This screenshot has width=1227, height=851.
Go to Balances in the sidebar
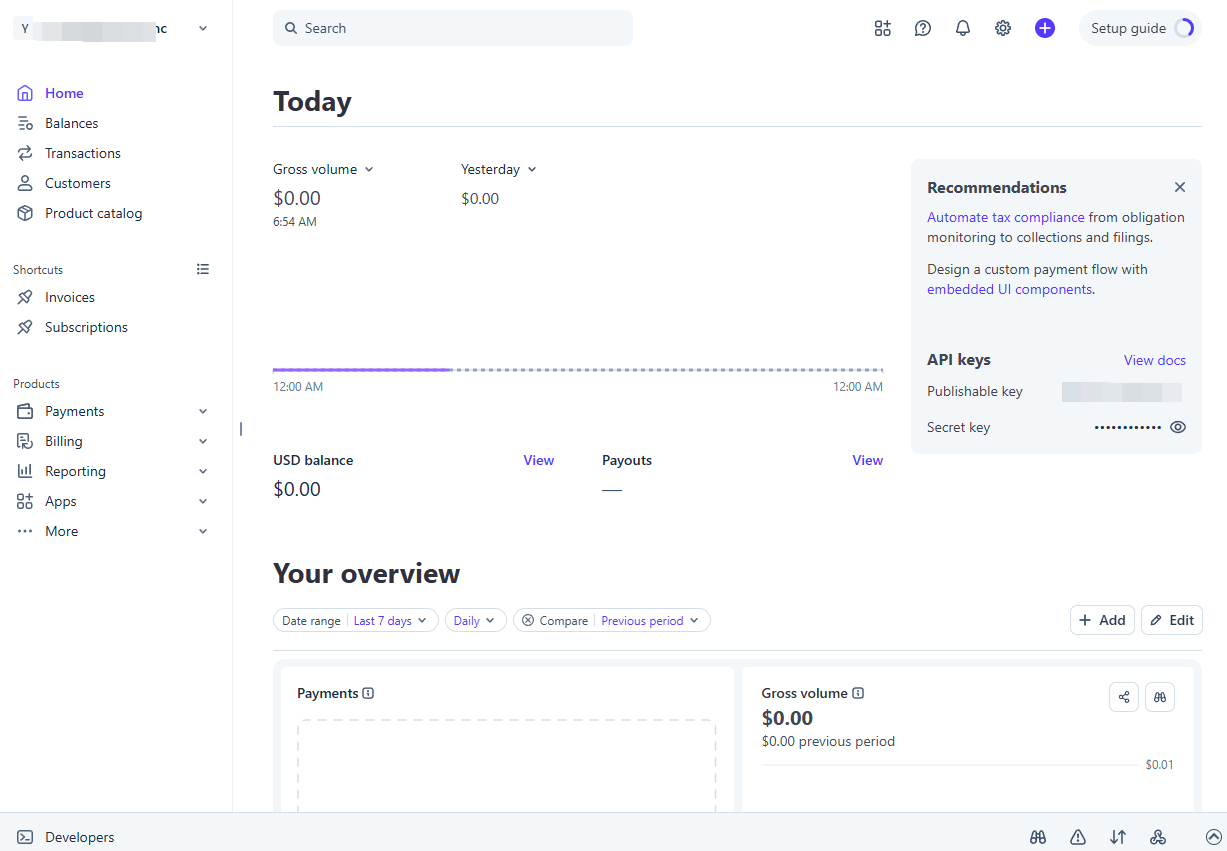pyautogui.click(x=71, y=123)
